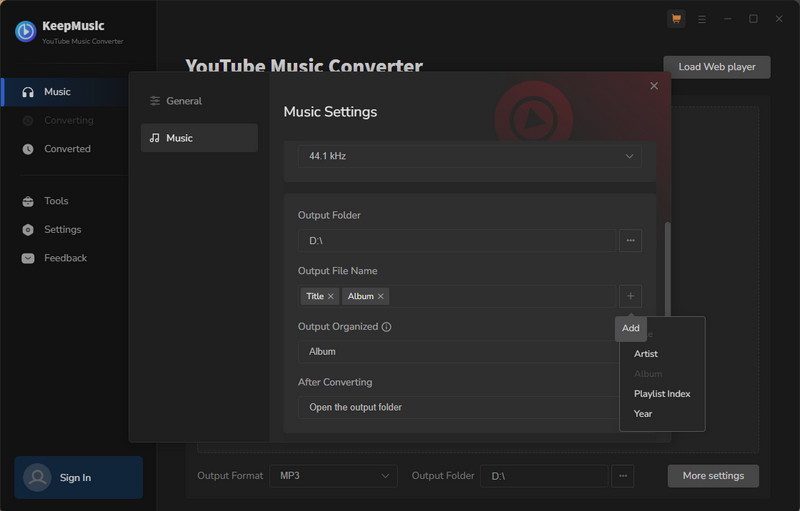The image size is (800, 511).
Task: Choose Year from the add tag menu
Action: pyautogui.click(x=662, y=414)
